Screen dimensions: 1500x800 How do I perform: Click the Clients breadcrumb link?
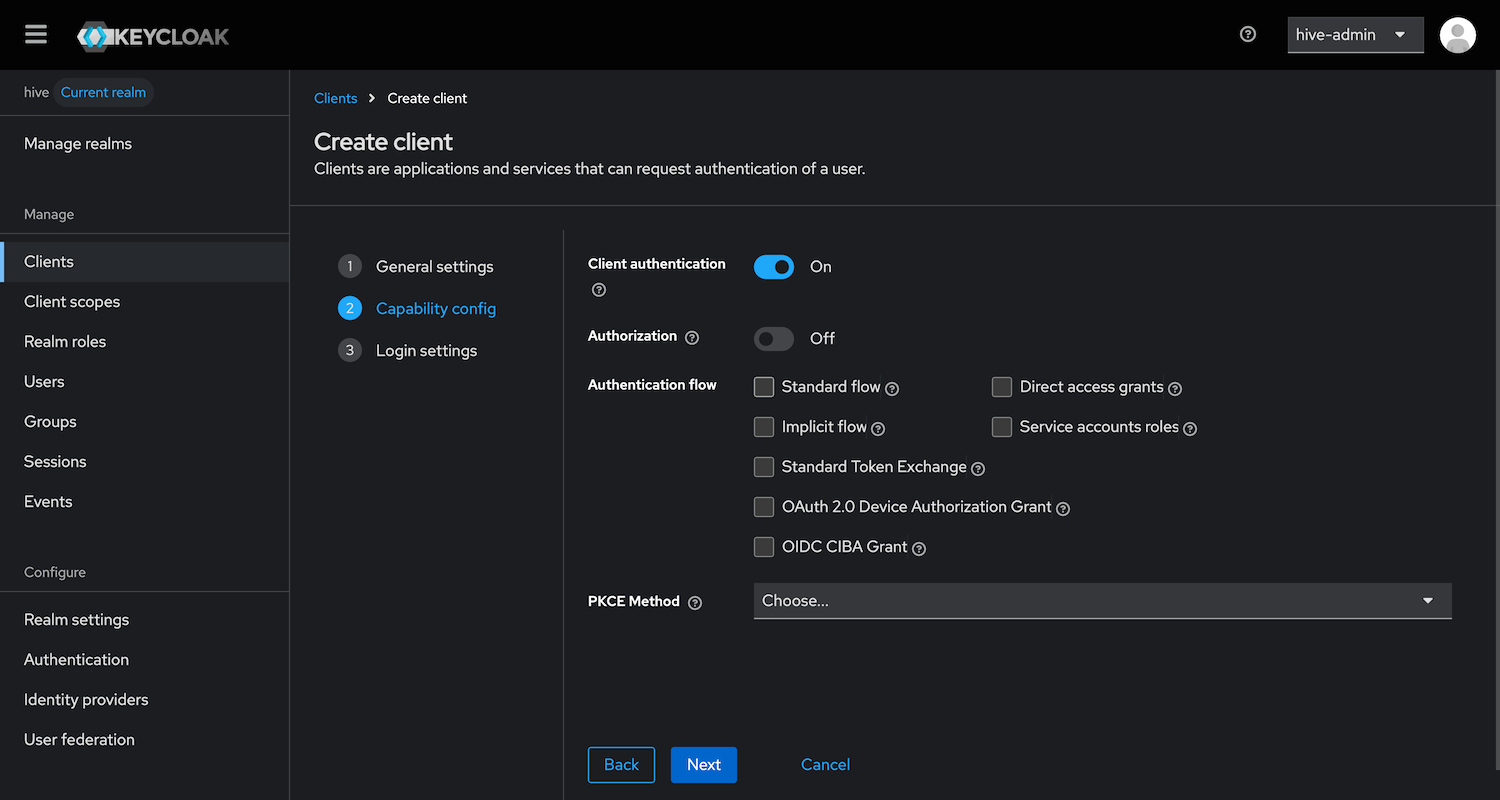click(x=335, y=98)
